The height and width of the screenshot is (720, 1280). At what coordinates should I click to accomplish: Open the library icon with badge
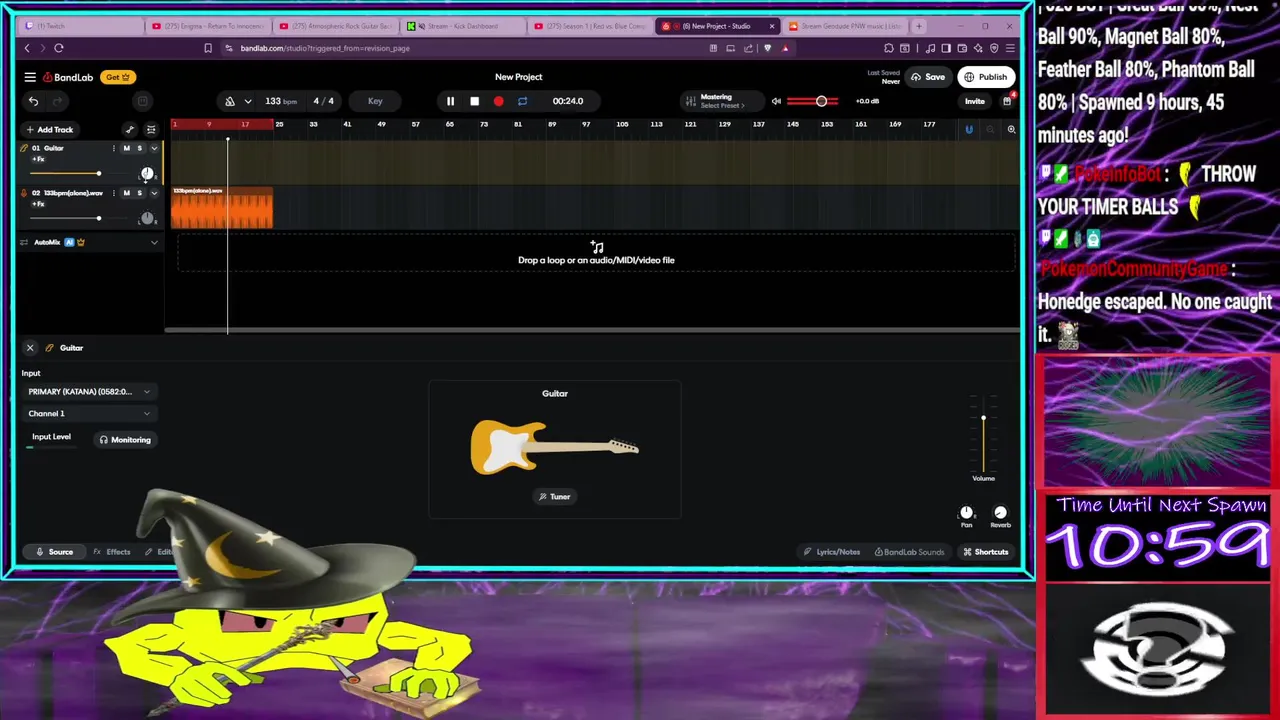click(1007, 100)
